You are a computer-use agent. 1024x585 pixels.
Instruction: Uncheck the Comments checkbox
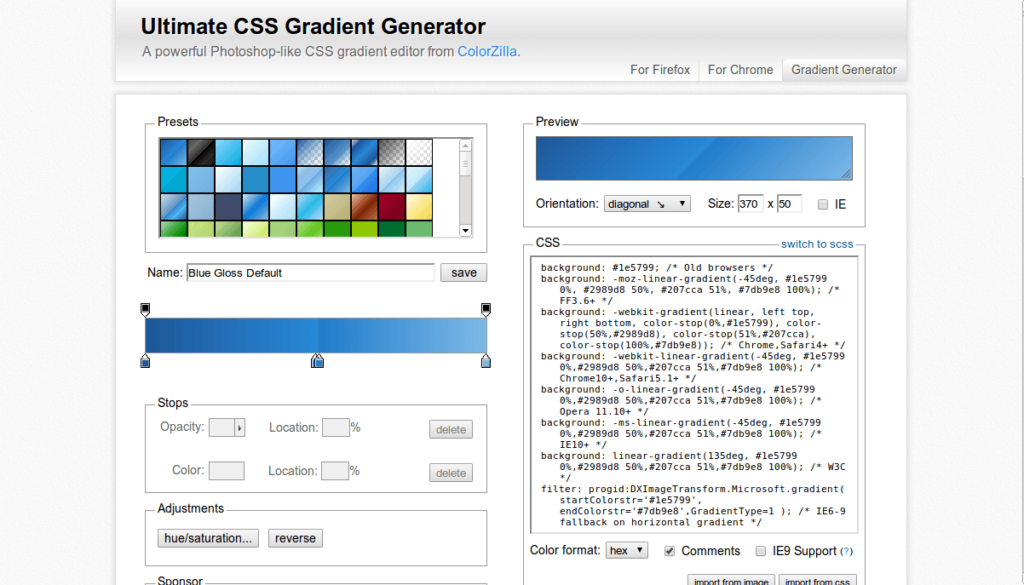tap(669, 551)
